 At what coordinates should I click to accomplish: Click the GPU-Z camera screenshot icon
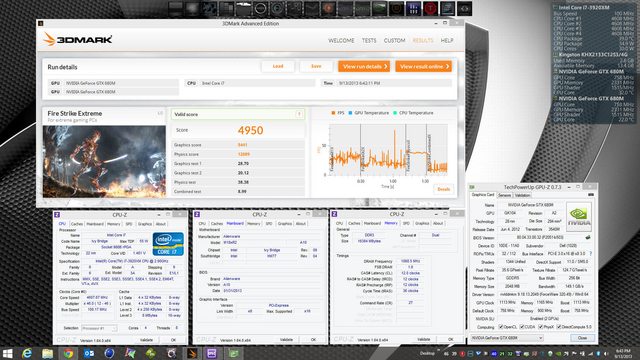pos(590,195)
